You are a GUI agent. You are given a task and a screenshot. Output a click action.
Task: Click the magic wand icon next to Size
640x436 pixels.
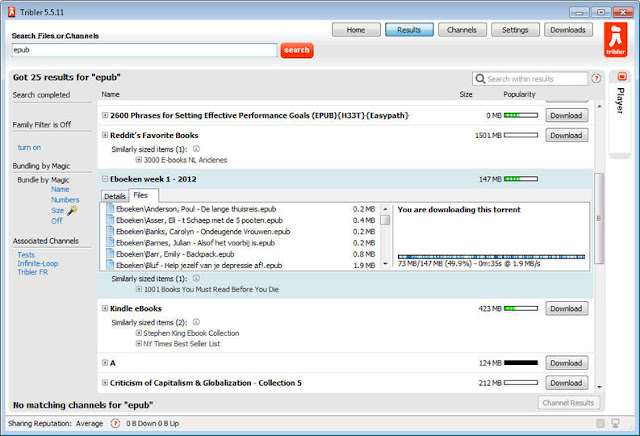coord(72,211)
